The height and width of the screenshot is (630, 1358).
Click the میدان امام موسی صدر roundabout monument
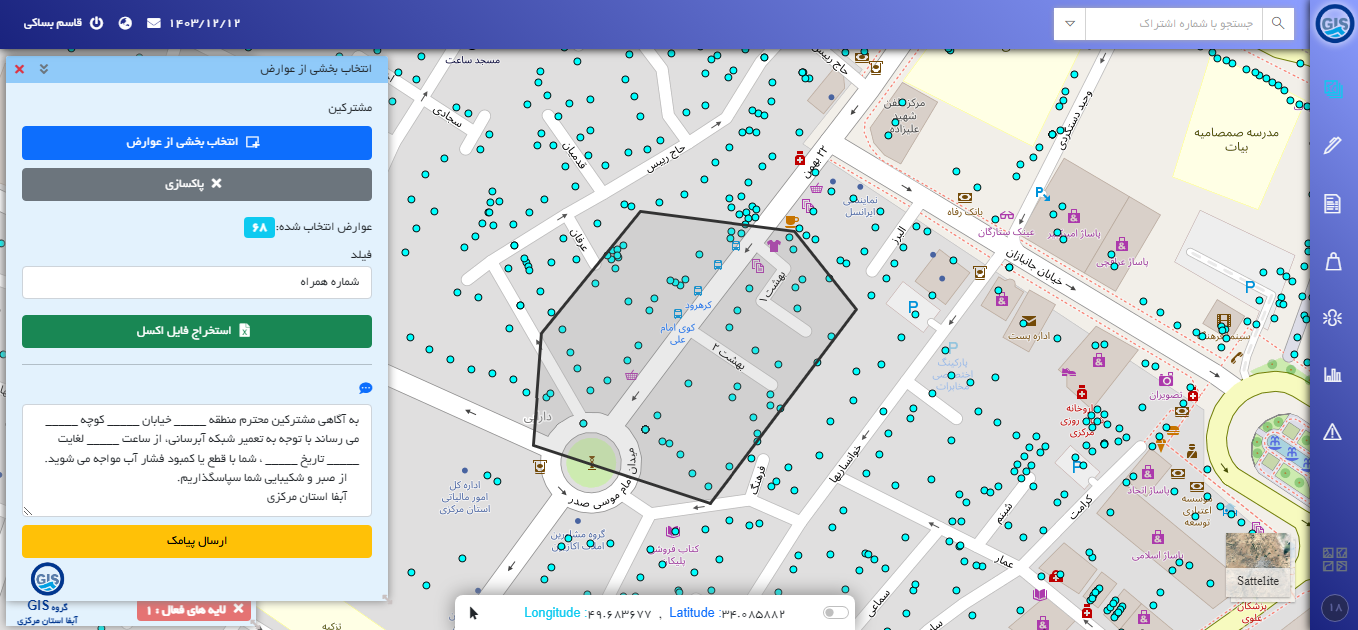[x=593, y=461]
